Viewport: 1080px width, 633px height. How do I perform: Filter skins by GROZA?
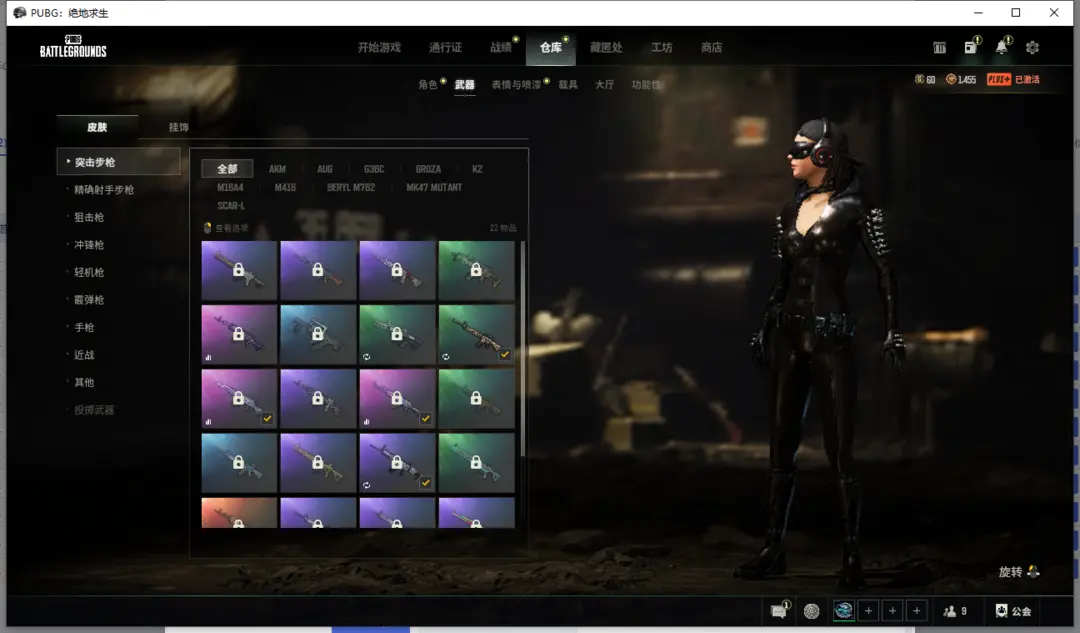pyautogui.click(x=428, y=169)
